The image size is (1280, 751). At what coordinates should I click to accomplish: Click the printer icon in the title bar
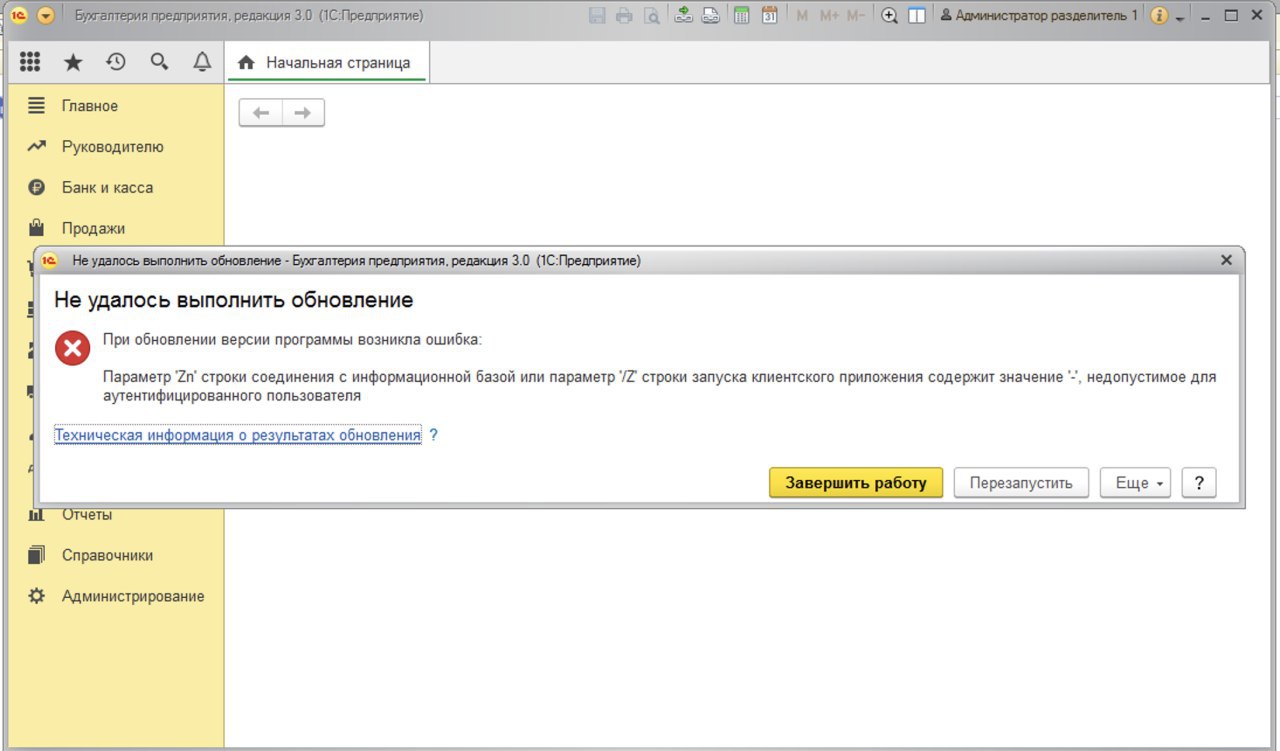(x=624, y=16)
